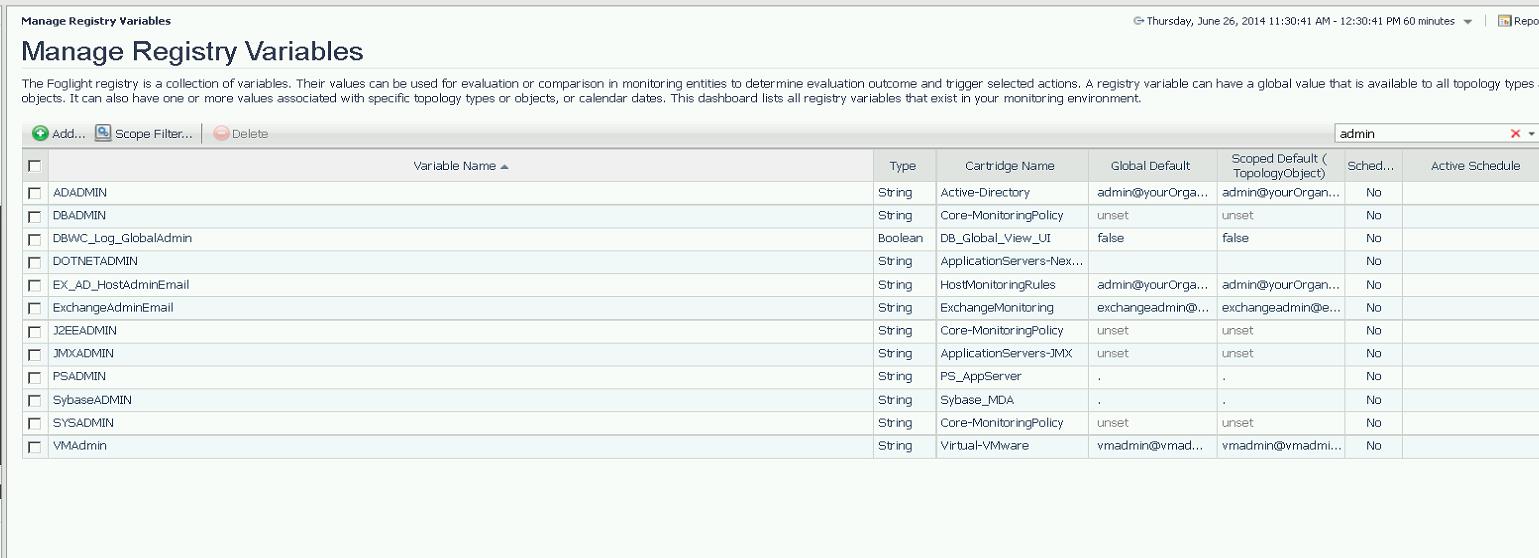This screenshot has width=1539, height=558.
Task: Check the ADADMIN row checkbox
Action: tap(35, 193)
